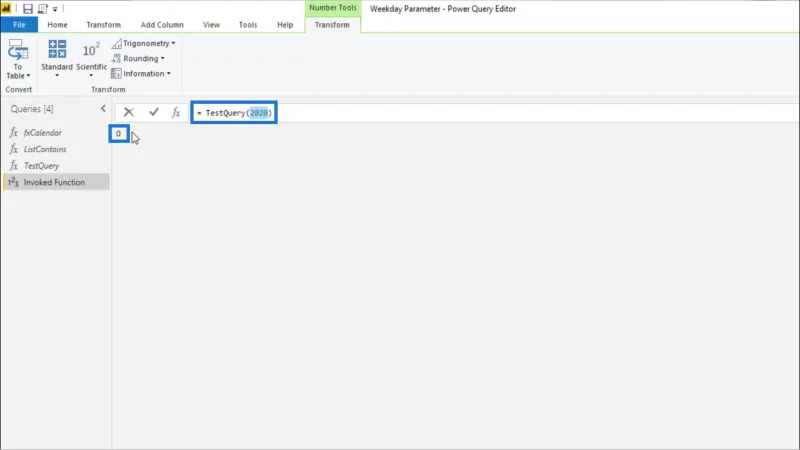The image size is (800, 450).
Task: Select the fxCalendar query
Action: [x=56, y=133]
